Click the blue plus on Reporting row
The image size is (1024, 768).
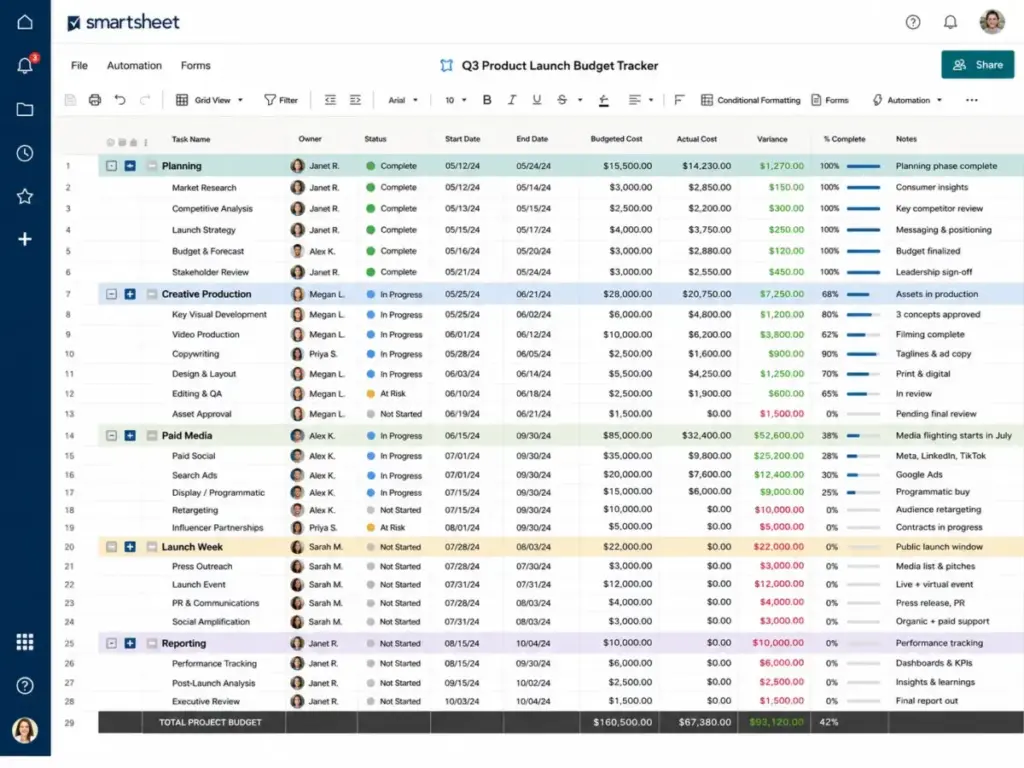(130, 643)
